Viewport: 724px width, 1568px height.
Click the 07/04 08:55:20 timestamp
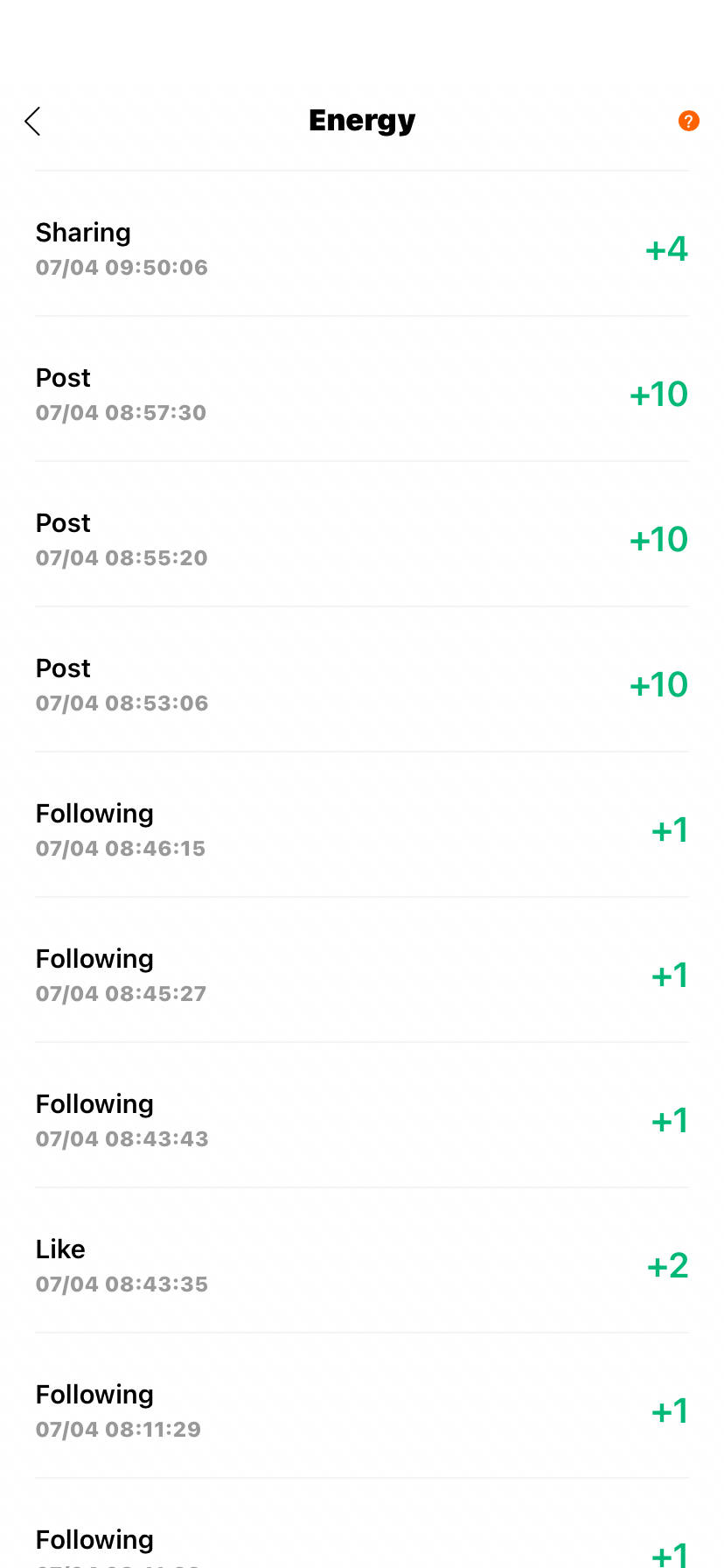coord(122,558)
